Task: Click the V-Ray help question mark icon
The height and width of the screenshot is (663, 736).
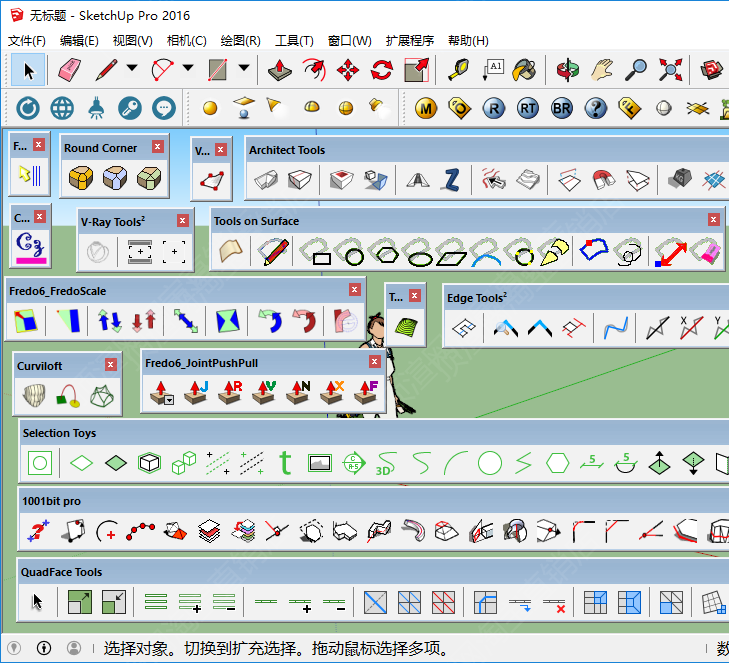Action: click(x=596, y=108)
